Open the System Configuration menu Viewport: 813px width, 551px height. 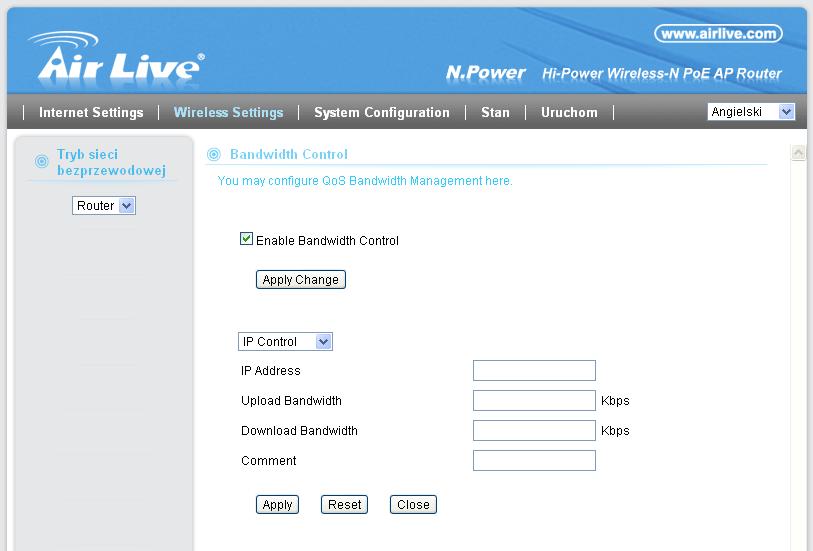tap(382, 112)
